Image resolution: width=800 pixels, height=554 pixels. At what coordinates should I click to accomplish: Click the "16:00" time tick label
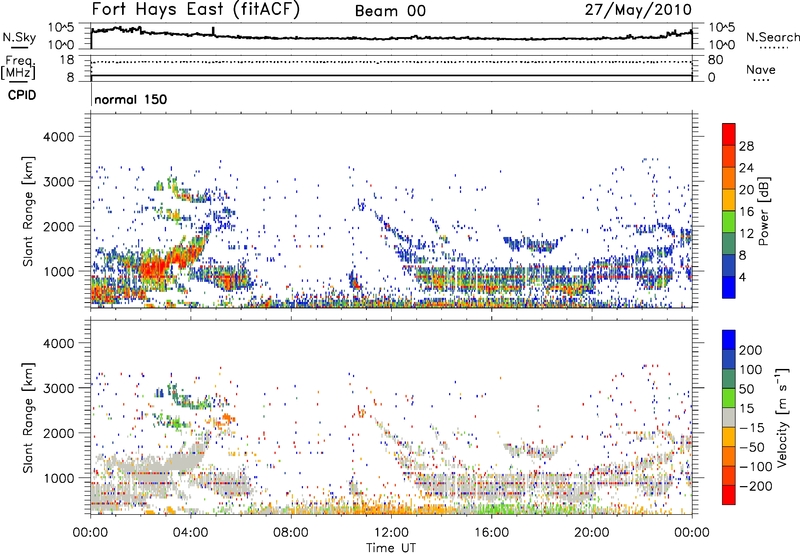coord(491,533)
